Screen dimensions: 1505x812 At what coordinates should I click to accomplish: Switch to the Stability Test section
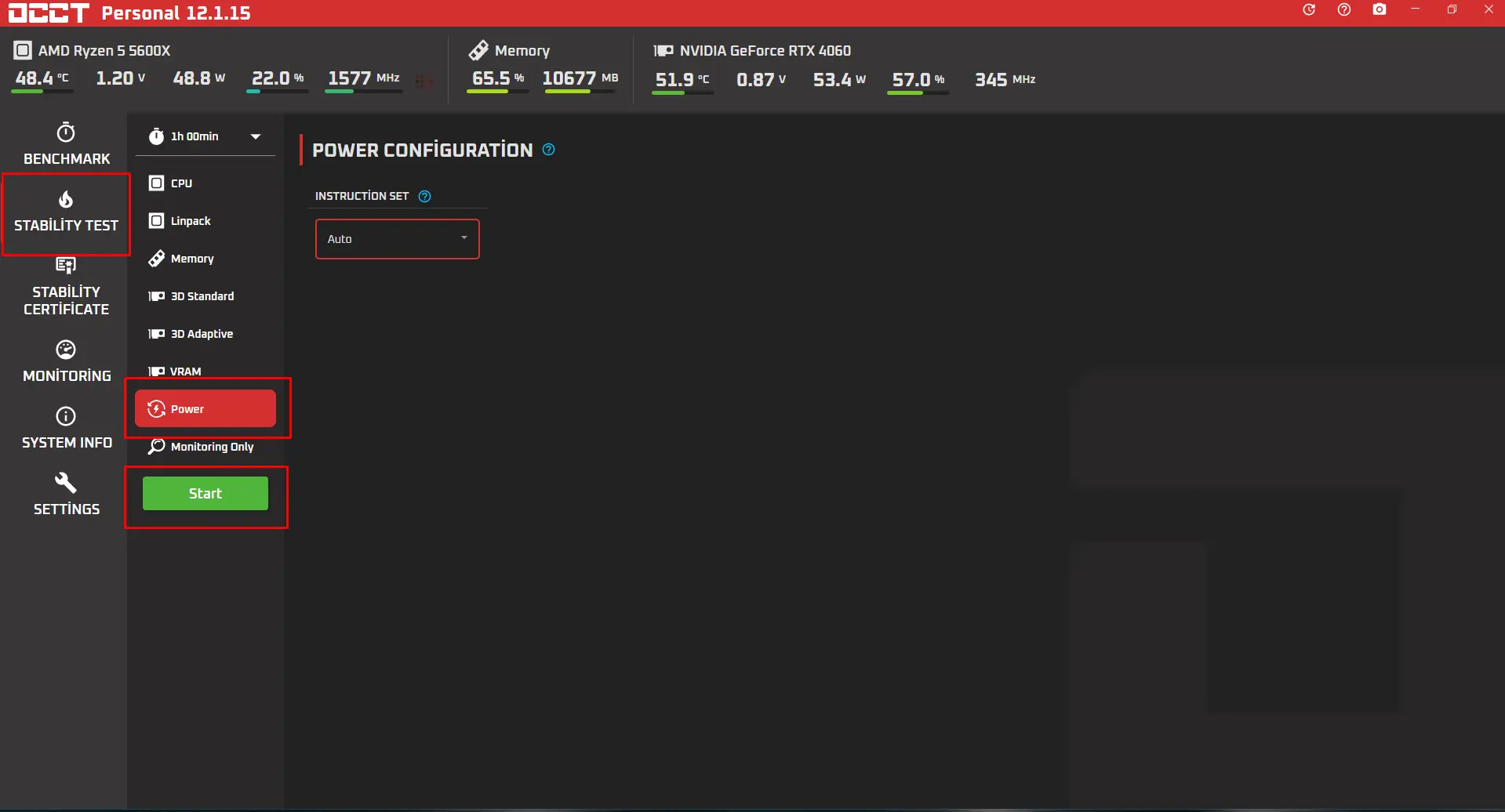(67, 212)
